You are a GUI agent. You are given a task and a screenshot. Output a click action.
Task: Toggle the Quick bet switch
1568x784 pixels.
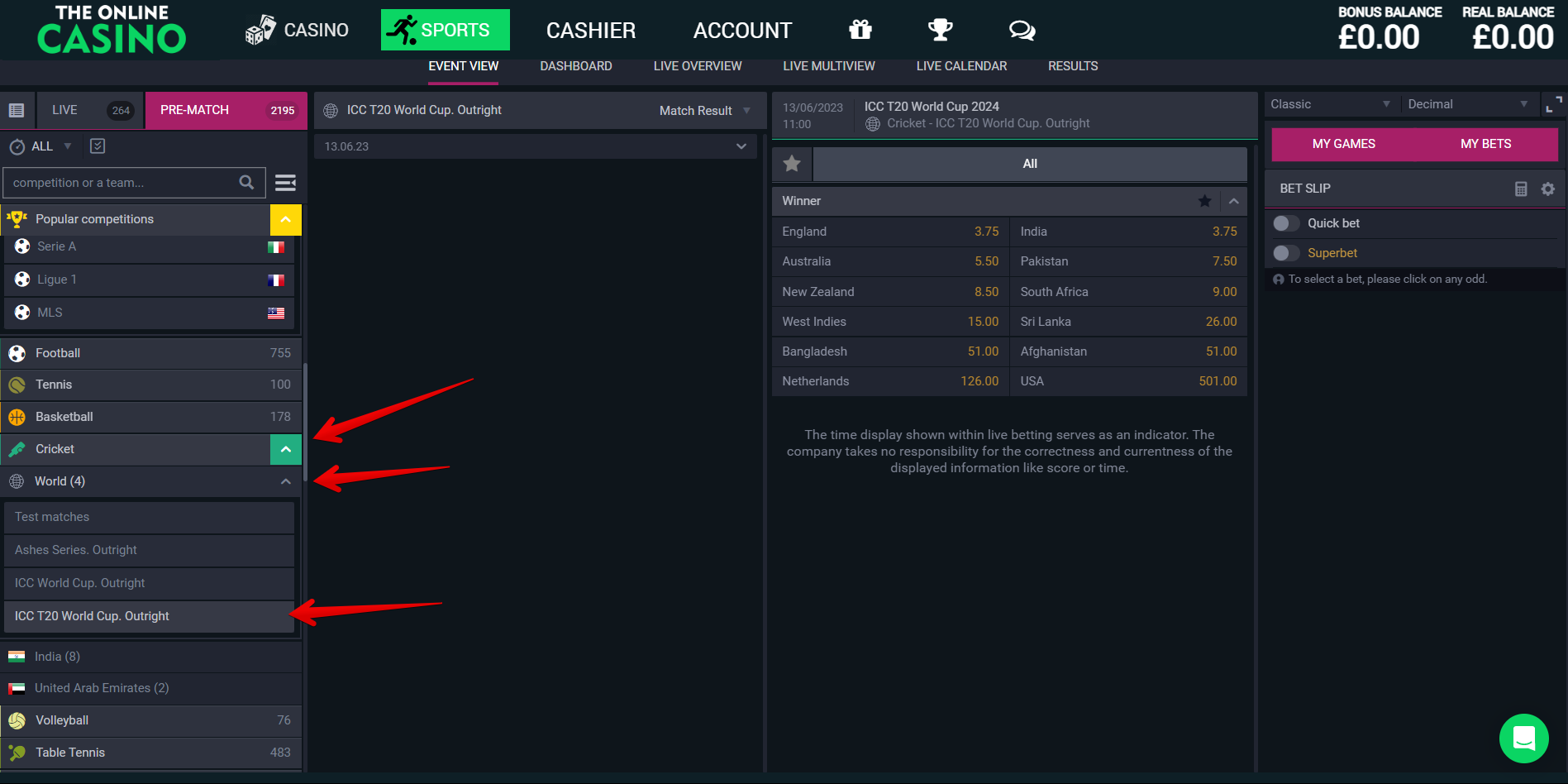coord(1285,223)
